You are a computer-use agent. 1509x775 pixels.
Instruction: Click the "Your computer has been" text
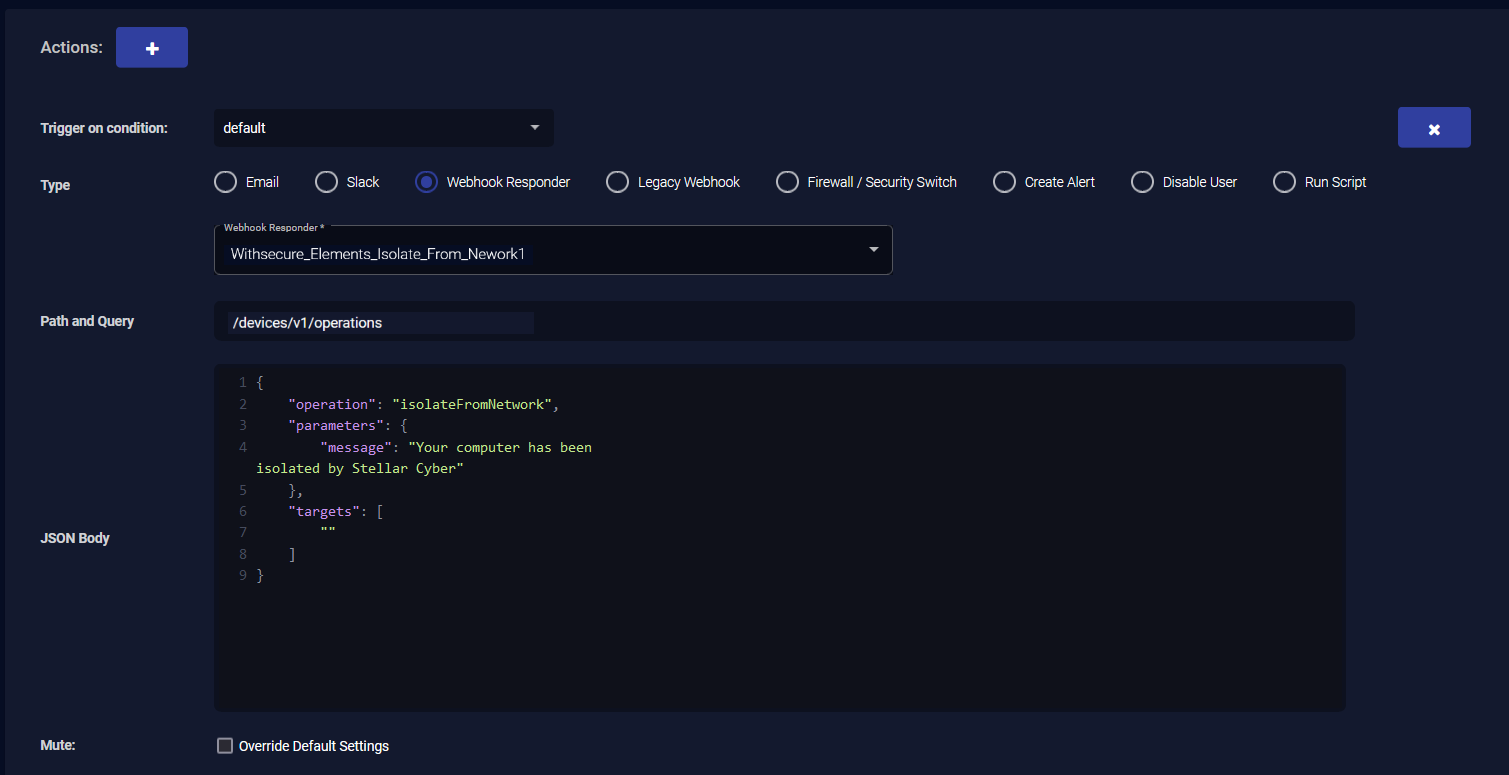(x=500, y=447)
